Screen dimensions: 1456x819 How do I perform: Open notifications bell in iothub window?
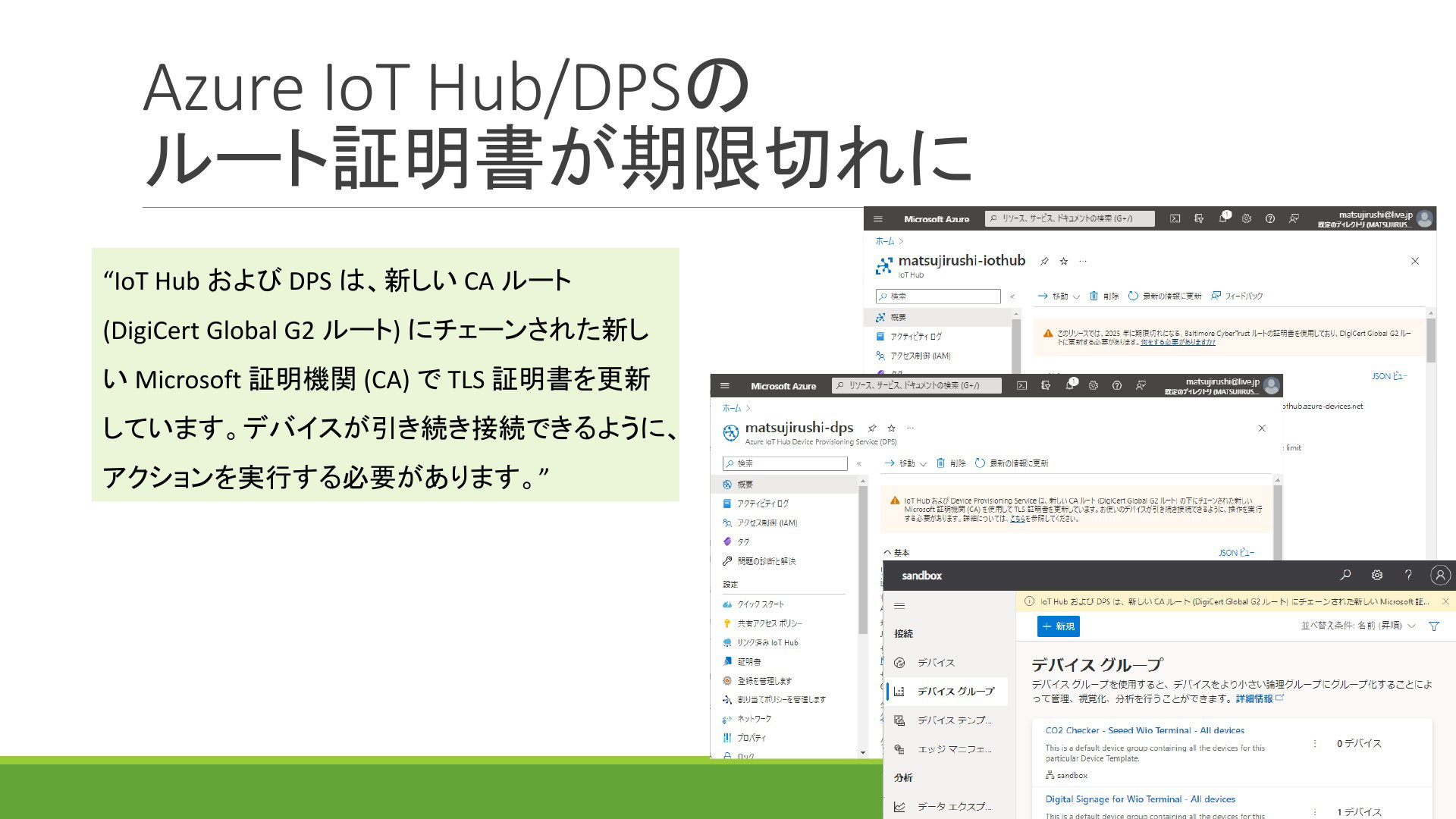tap(1222, 218)
